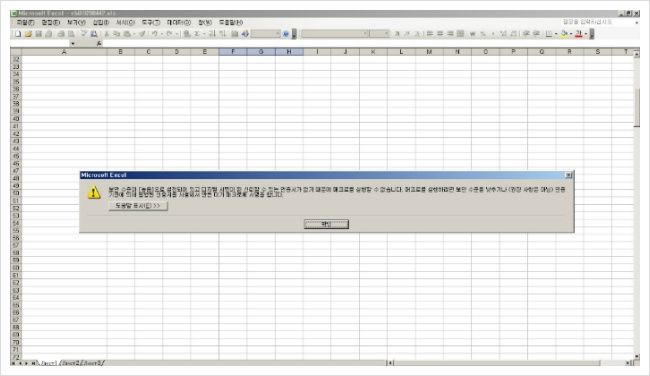This screenshot has width=650, height=376.
Task: Click the confirm button in the Excel dialog
Action: tap(326, 224)
